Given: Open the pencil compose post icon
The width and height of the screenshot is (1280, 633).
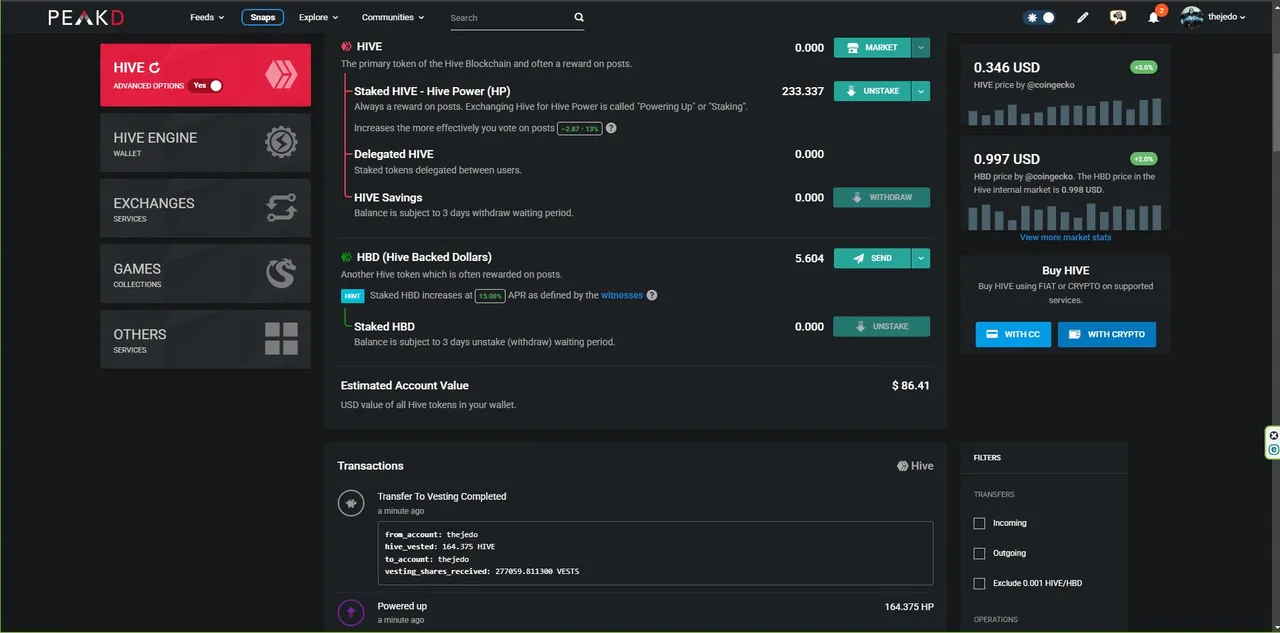Looking at the screenshot, I should tap(1082, 17).
